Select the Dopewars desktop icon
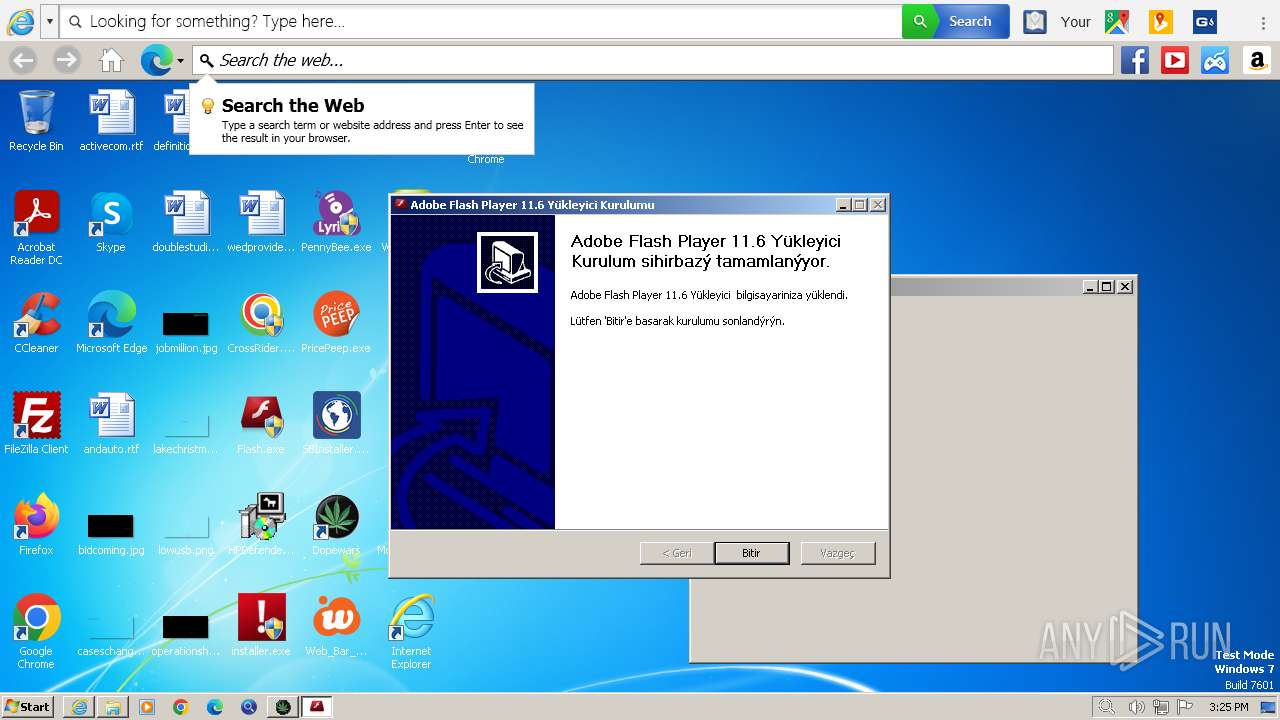 pyautogui.click(x=336, y=525)
